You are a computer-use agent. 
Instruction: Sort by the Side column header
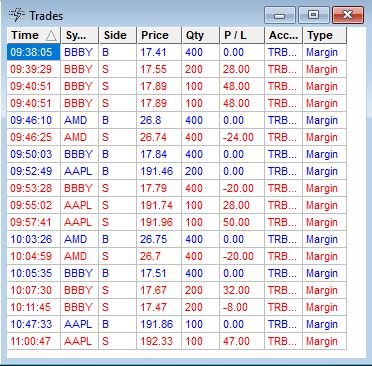(x=118, y=35)
